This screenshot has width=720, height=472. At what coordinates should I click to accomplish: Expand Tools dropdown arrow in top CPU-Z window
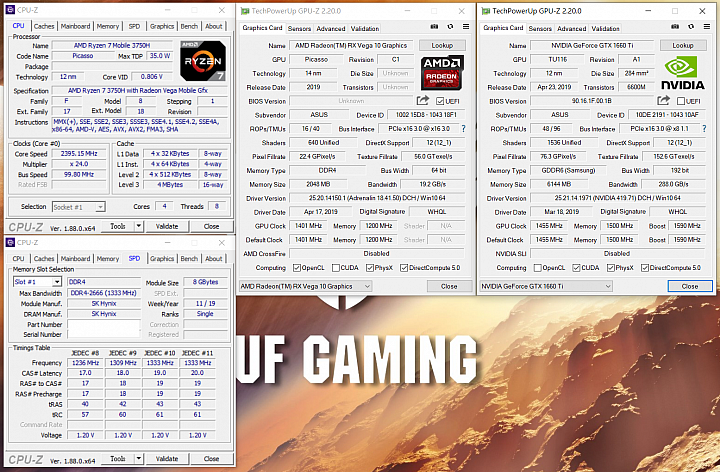(139, 226)
